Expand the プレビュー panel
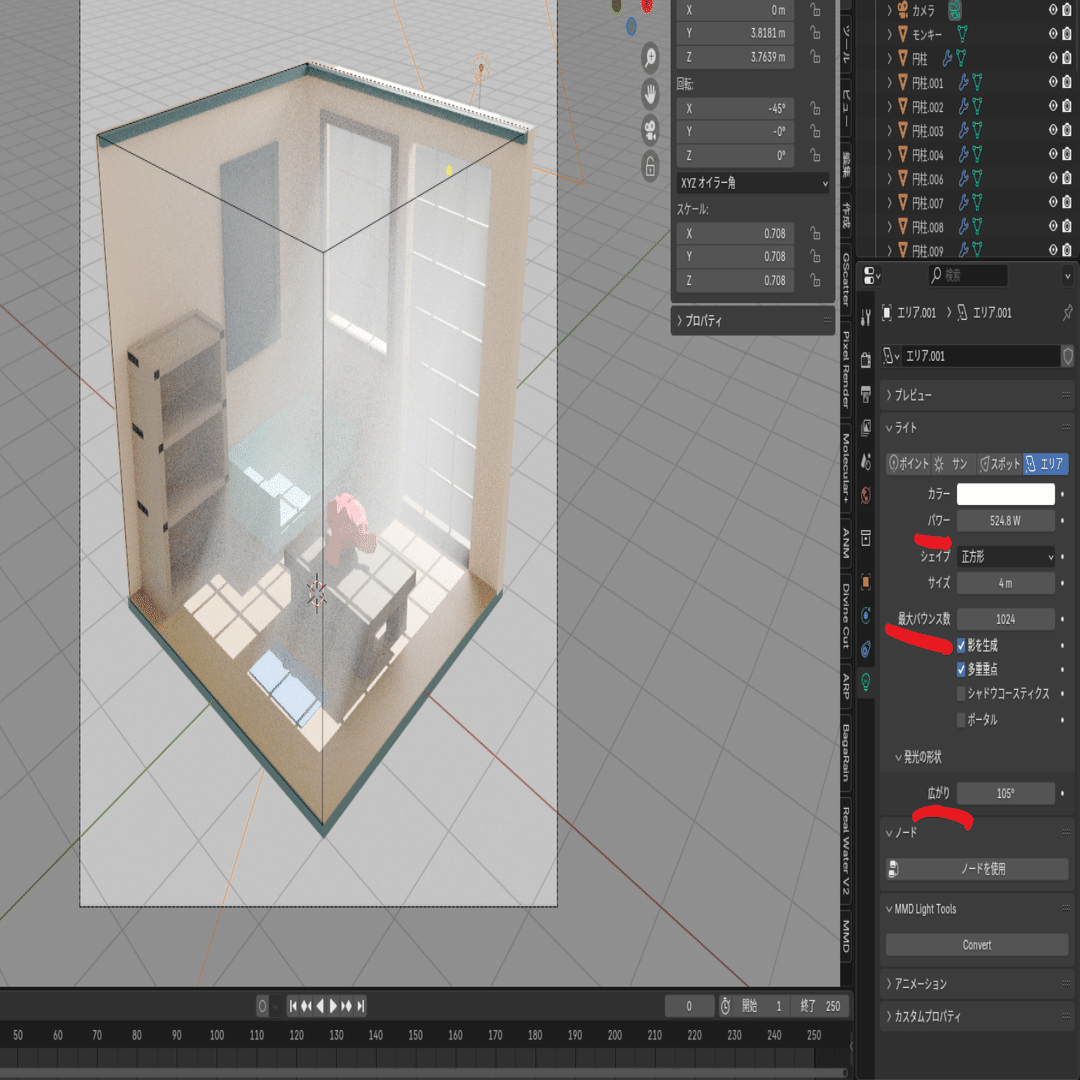Viewport: 1080px width, 1080px height. [976, 395]
